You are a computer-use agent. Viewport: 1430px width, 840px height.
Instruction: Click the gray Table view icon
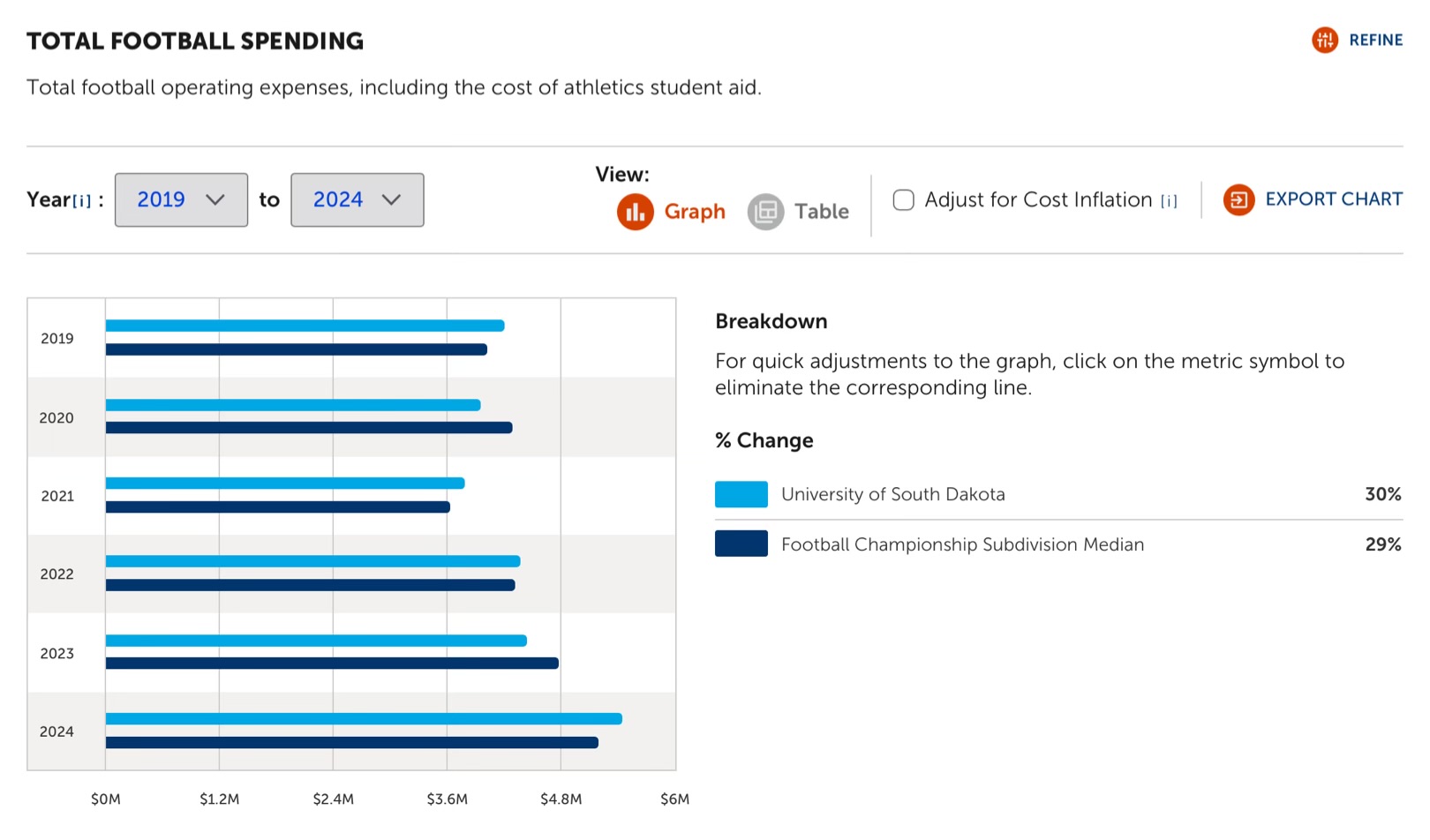765,212
